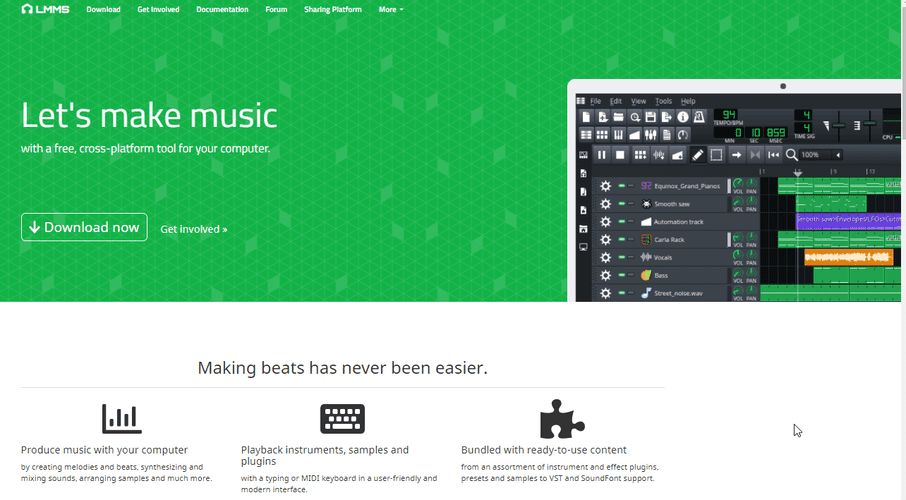Click the recently opened projects icon
This screenshot has height=500, width=906.
coord(634,117)
